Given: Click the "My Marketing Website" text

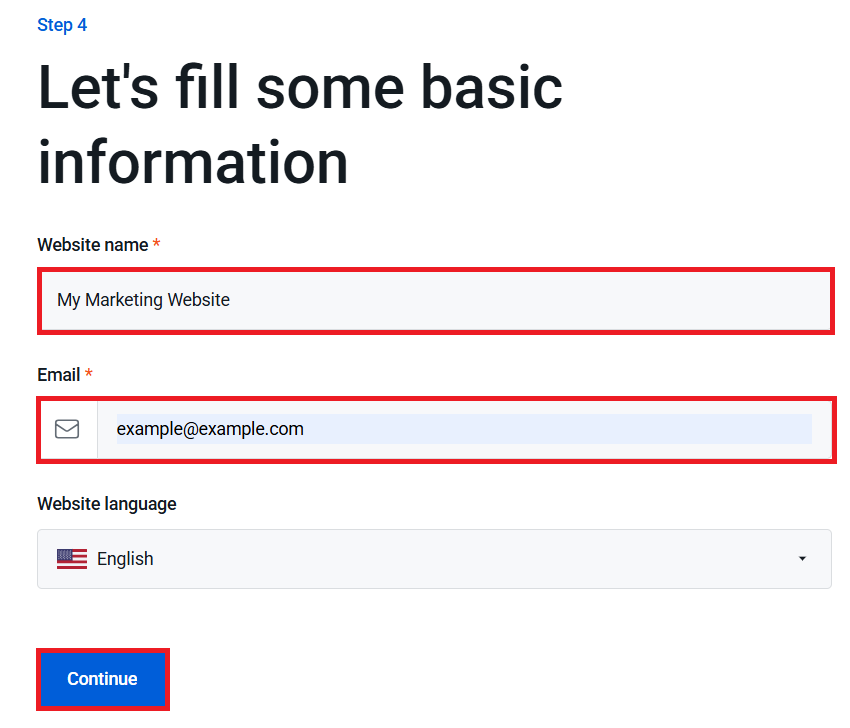Looking at the screenshot, I should [143, 299].
